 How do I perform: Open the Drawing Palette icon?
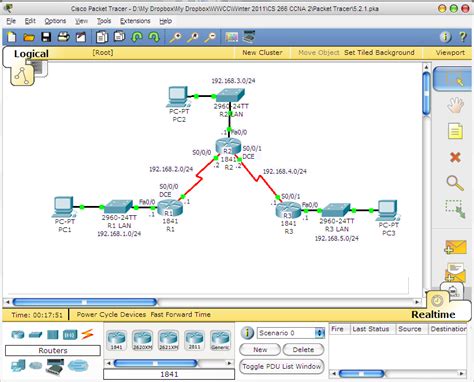point(231,37)
